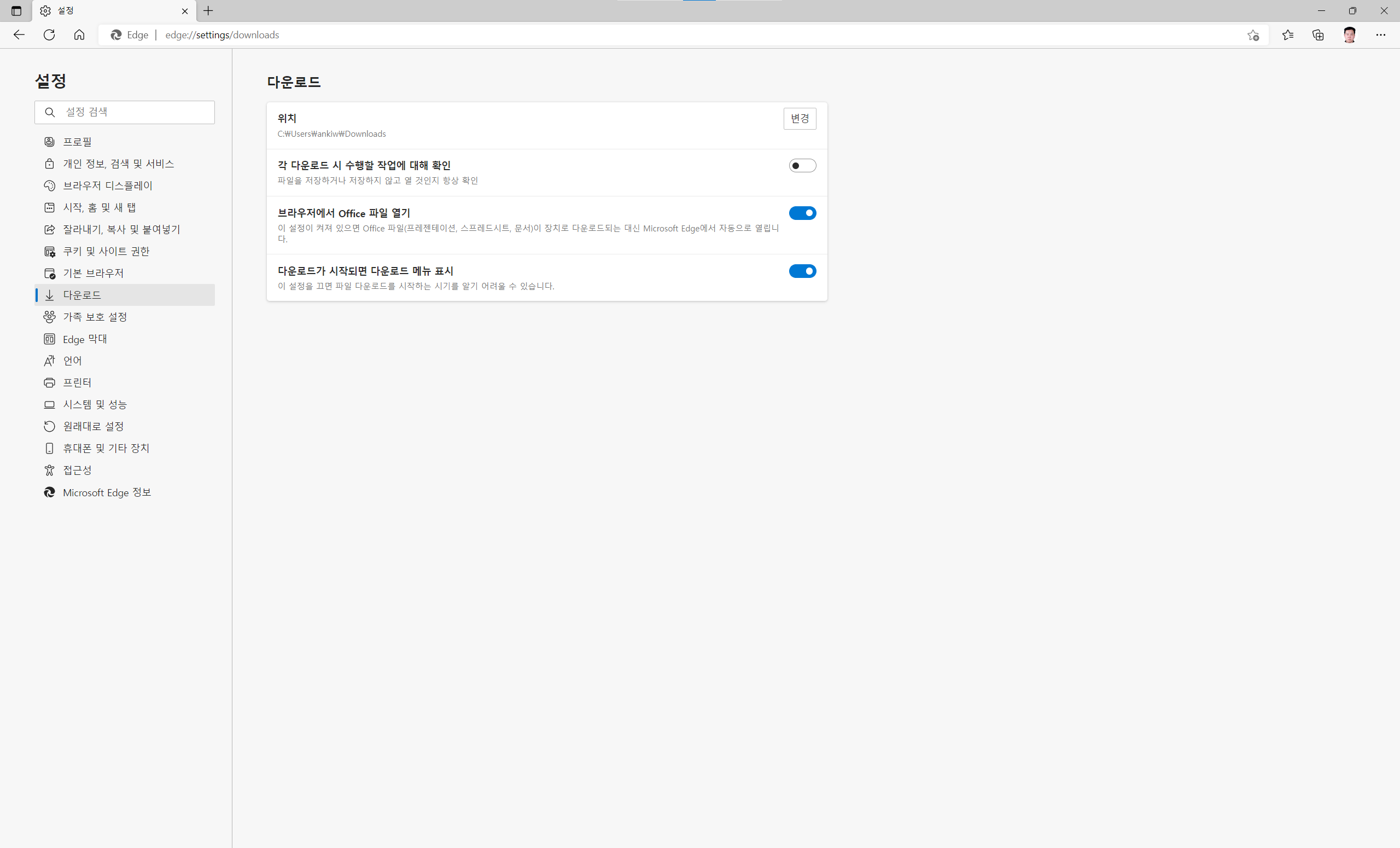Image resolution: width=1400 pixels, height=848 pixels.
Task: Click the address bar URL
Action: (222, 35)
